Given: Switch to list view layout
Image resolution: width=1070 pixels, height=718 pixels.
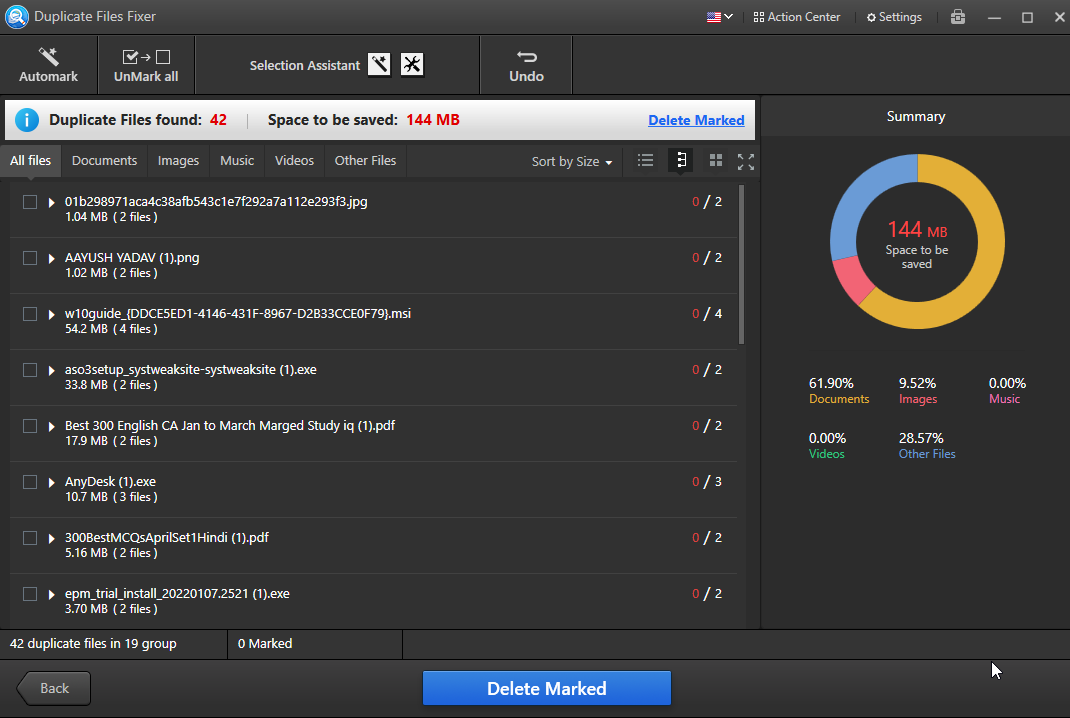Looking at the screenshot, I should (x=645, y=160).
